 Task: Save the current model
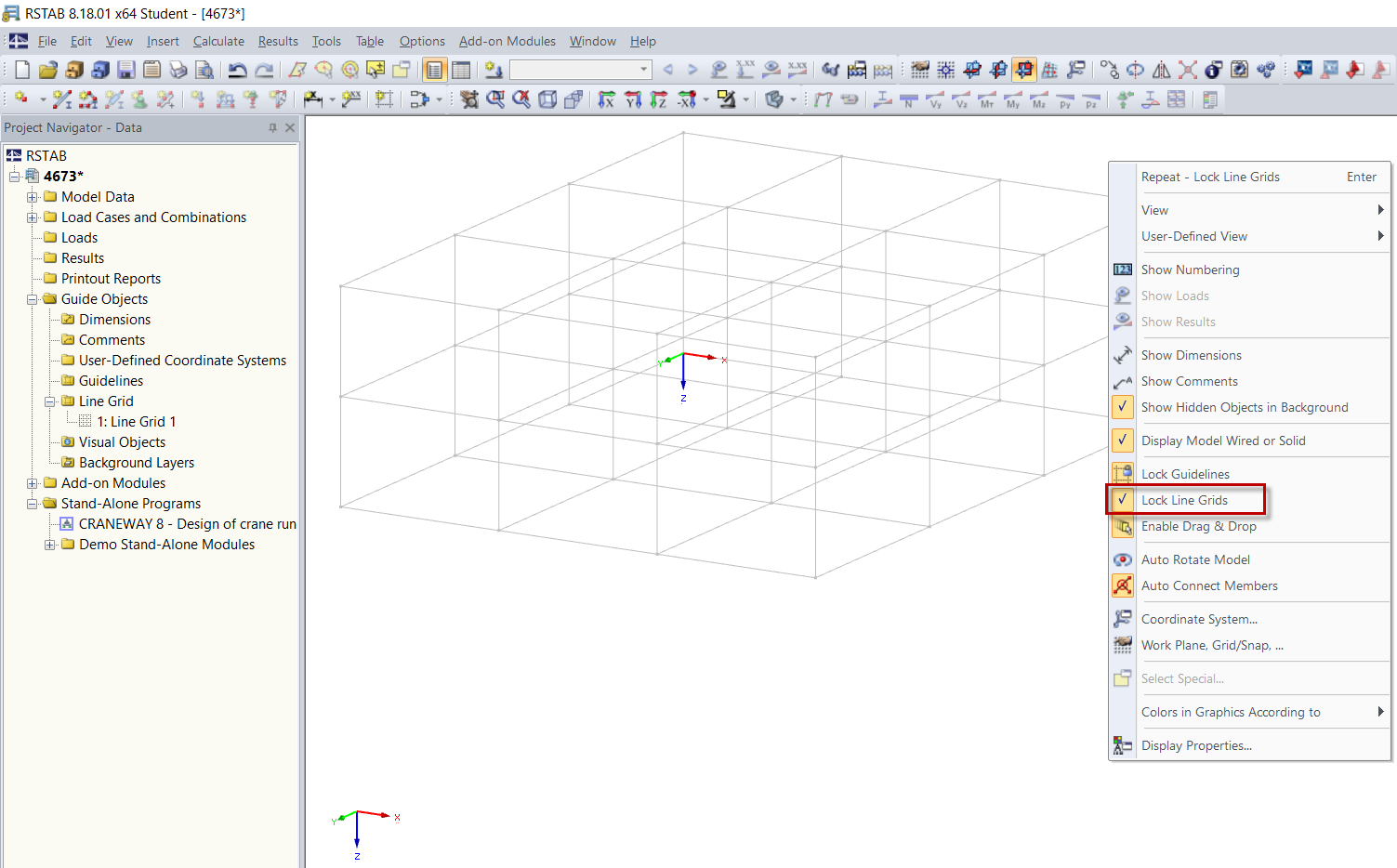point(125,69)
